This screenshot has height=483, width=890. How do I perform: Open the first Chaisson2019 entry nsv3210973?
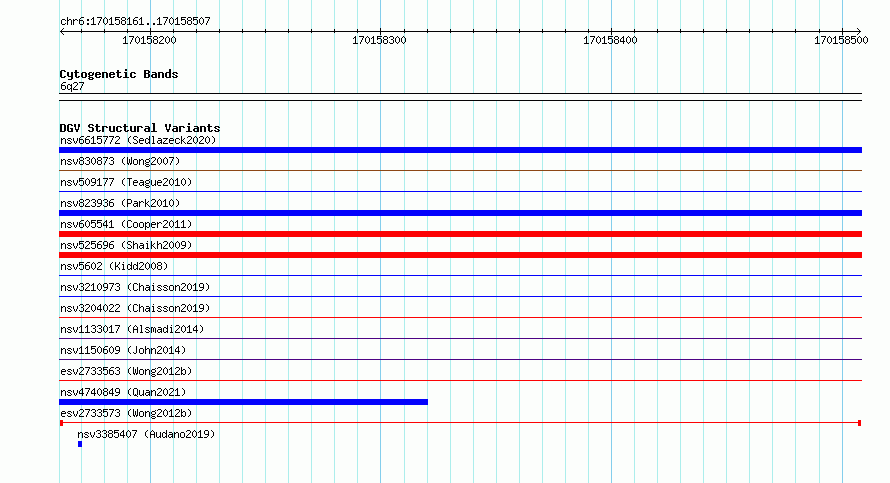[135, 287]
